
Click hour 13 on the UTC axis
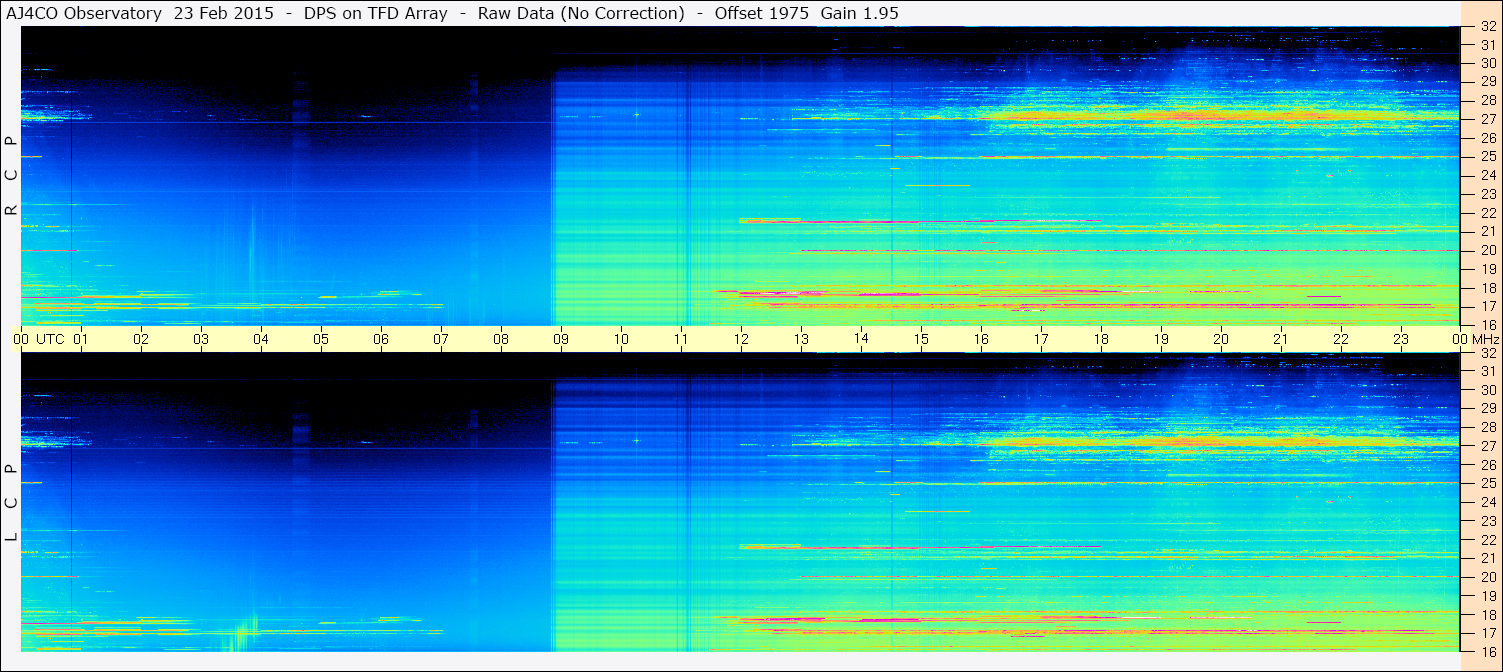tap(801, 339)
